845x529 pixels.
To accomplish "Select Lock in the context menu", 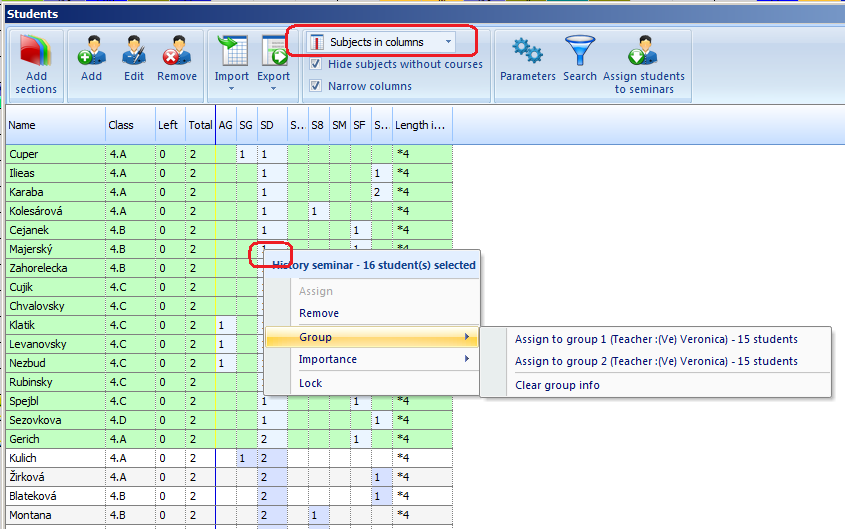I will [311, 384].
